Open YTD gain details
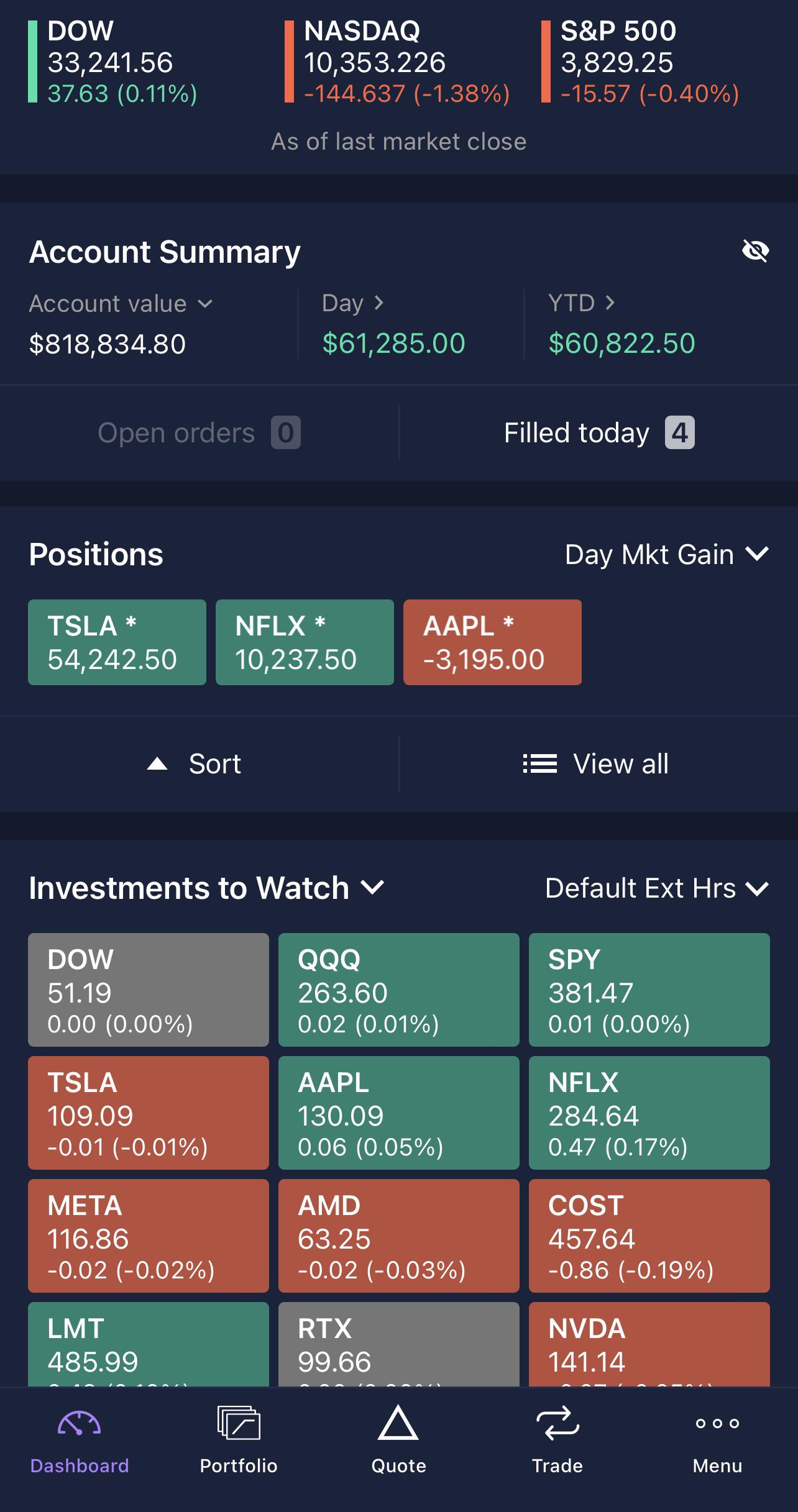This screenshot has width=798, height=1512. click(x=581, y=303)
